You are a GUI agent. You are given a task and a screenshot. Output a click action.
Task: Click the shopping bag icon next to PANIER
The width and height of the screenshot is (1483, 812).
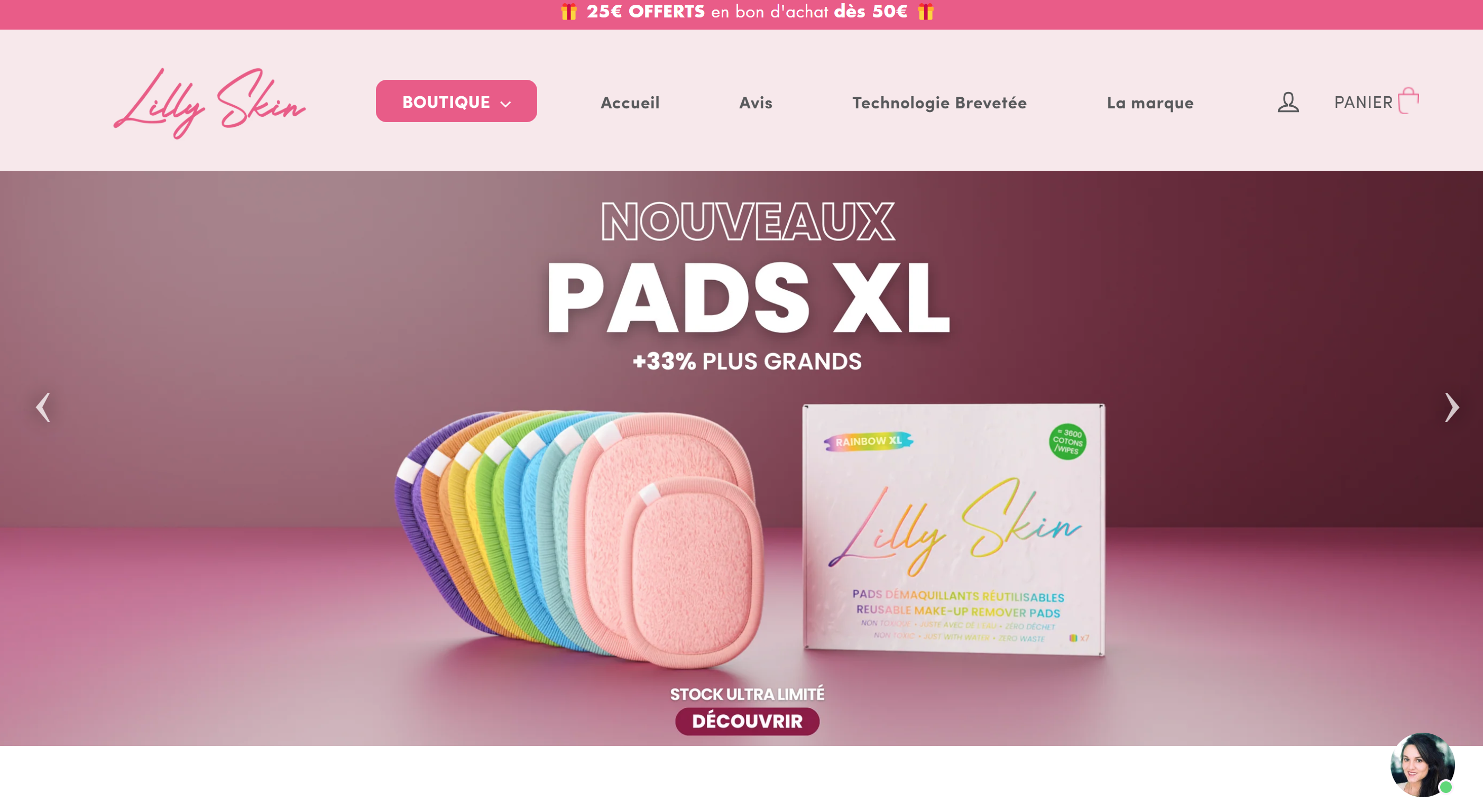[x=1408, y=101]
